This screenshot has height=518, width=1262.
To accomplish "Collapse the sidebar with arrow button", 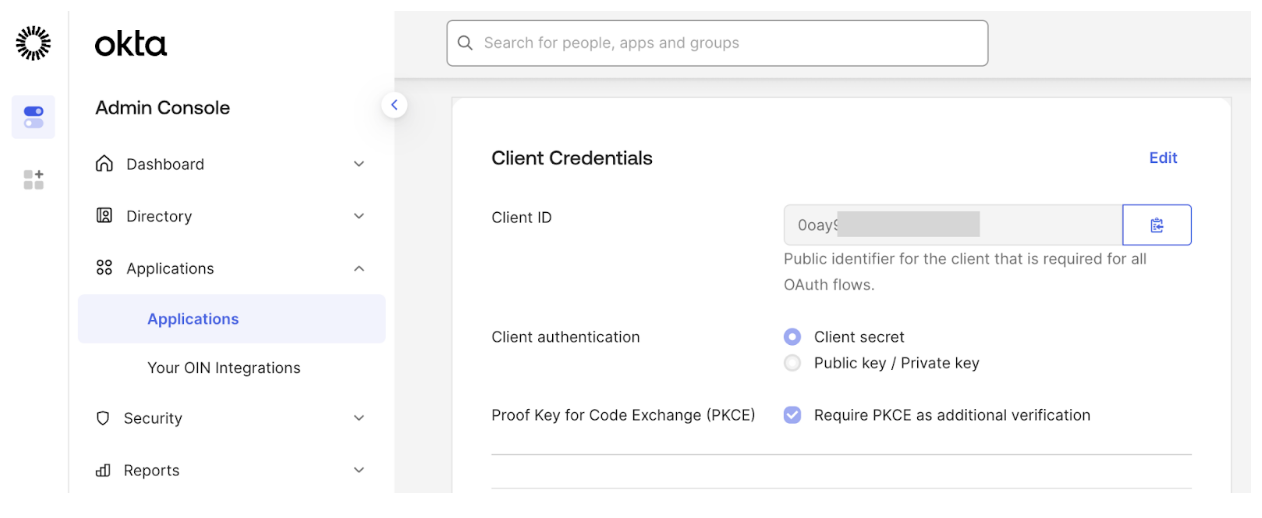I will [x=394, y=104].
